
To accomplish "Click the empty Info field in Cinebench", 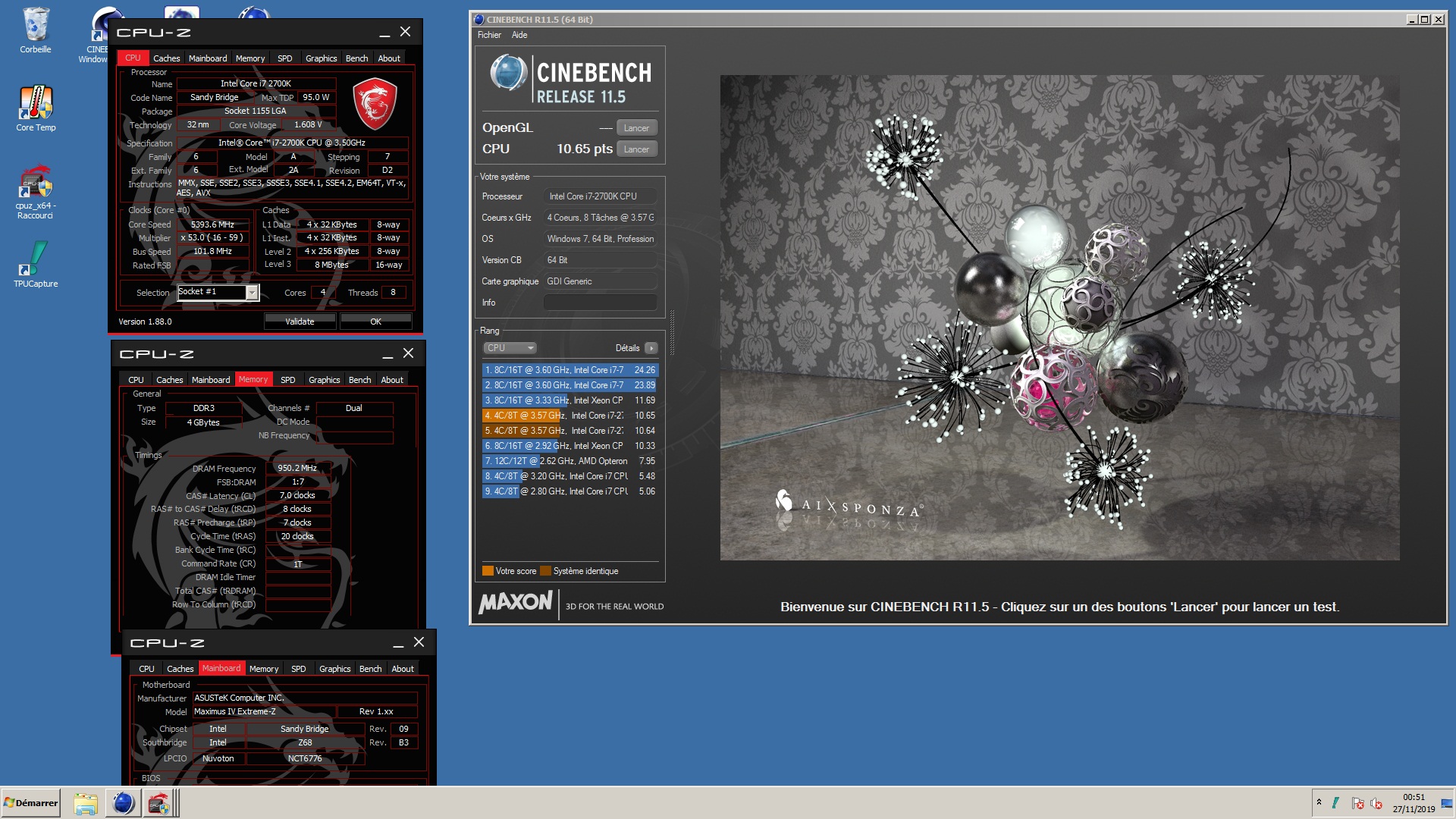I will point(600,303).
